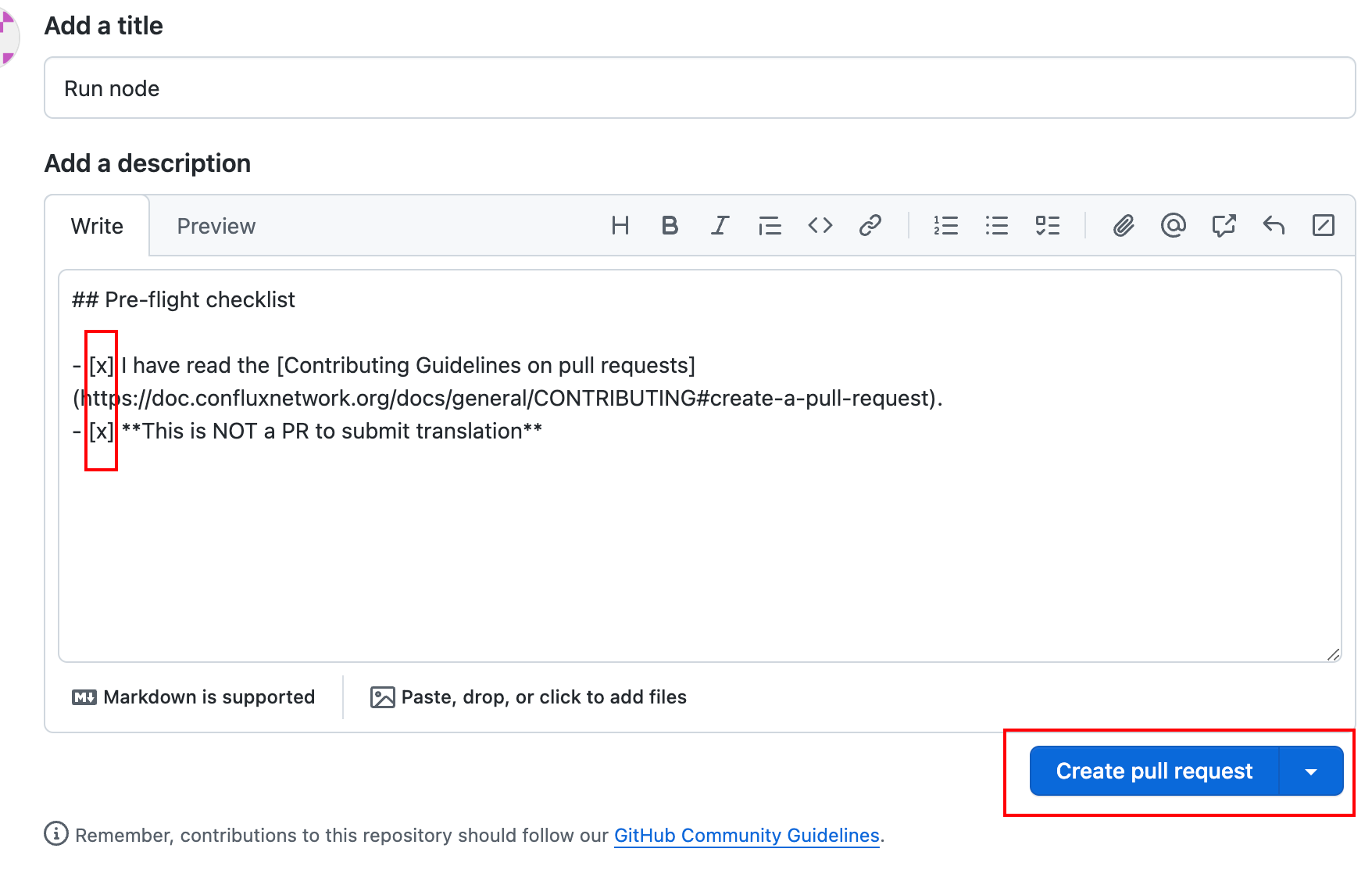This screenshot has width=1372, height=888.
Task: Insert an unordered bullet list
Action: [x=996, y=226]
